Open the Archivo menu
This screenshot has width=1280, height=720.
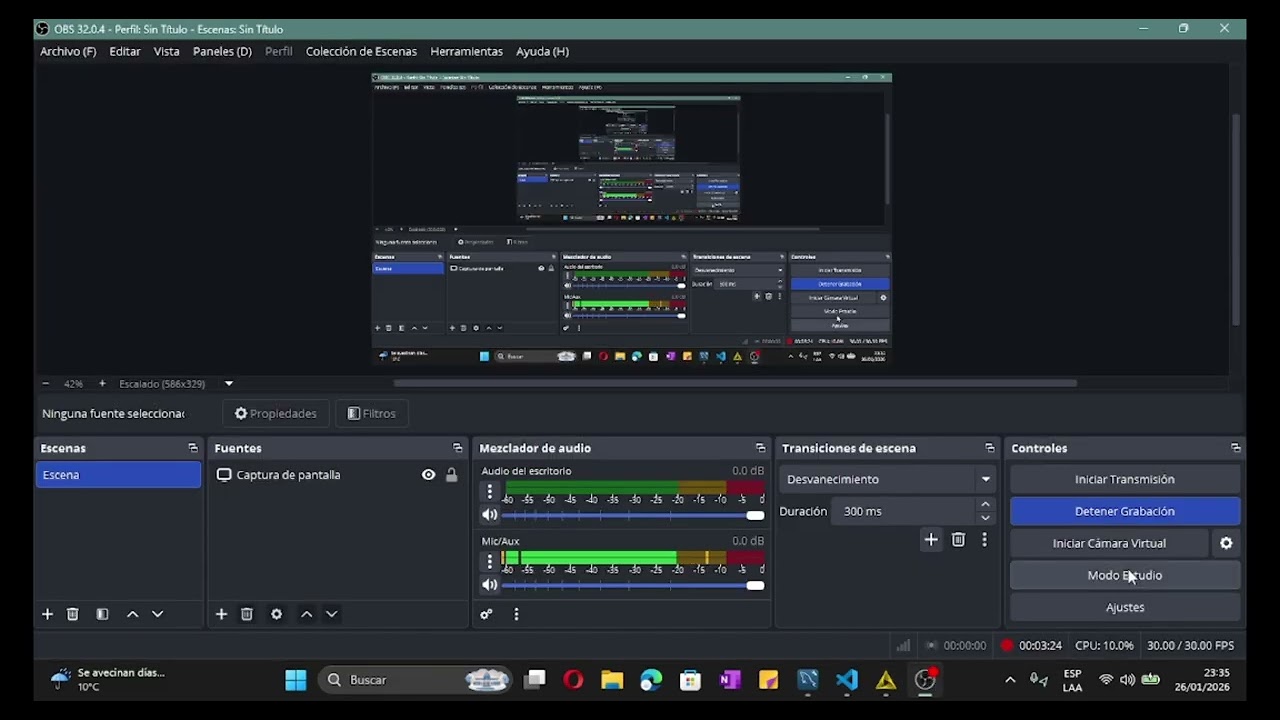[68, 51]
